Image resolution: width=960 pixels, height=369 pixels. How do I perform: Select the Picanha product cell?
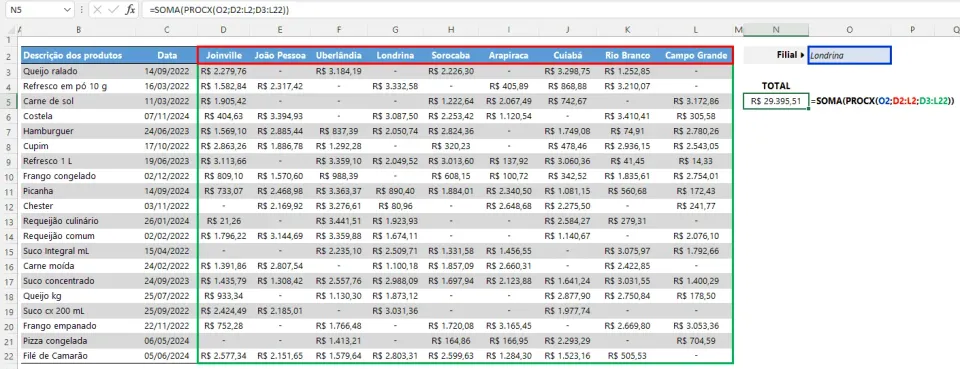(78, 191)
